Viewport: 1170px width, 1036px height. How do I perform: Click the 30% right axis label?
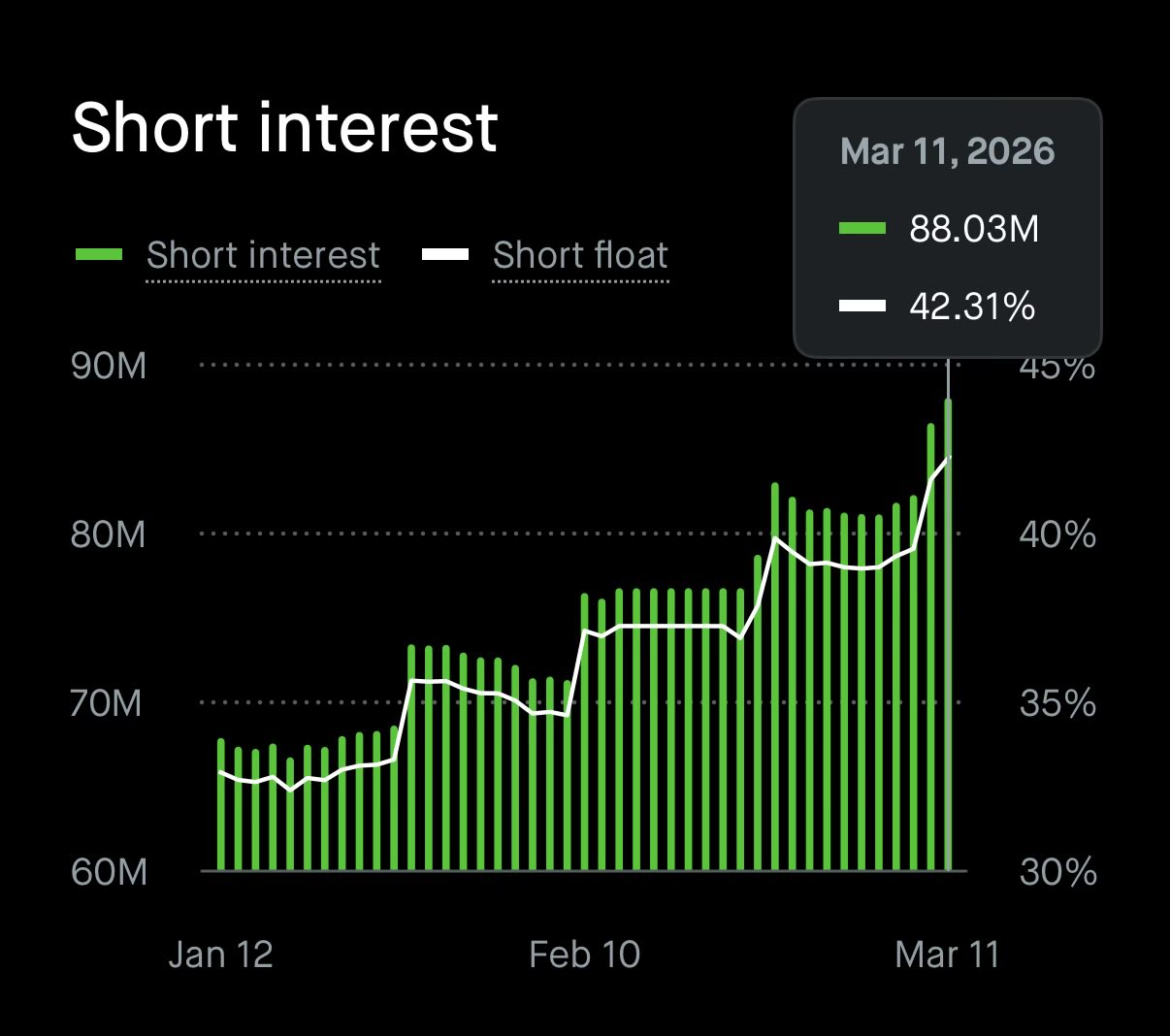coord(1057,872)
